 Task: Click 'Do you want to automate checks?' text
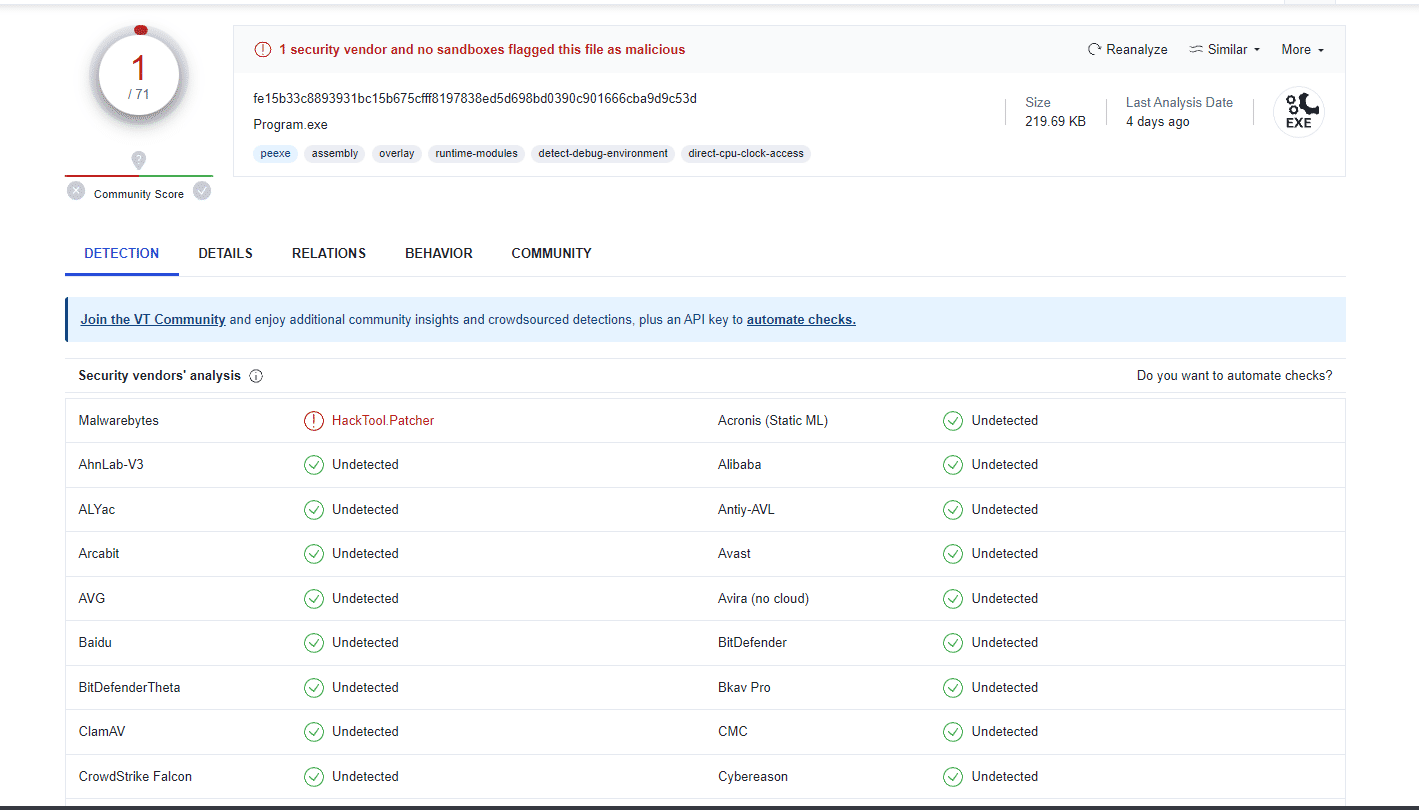click(x=1234, y=376)
